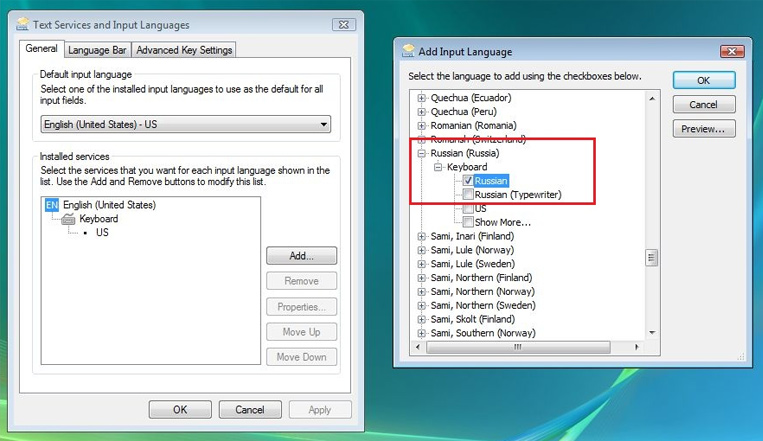
Task: Select the Sami, Skolt (Finland) row
Action: [472, 319]
